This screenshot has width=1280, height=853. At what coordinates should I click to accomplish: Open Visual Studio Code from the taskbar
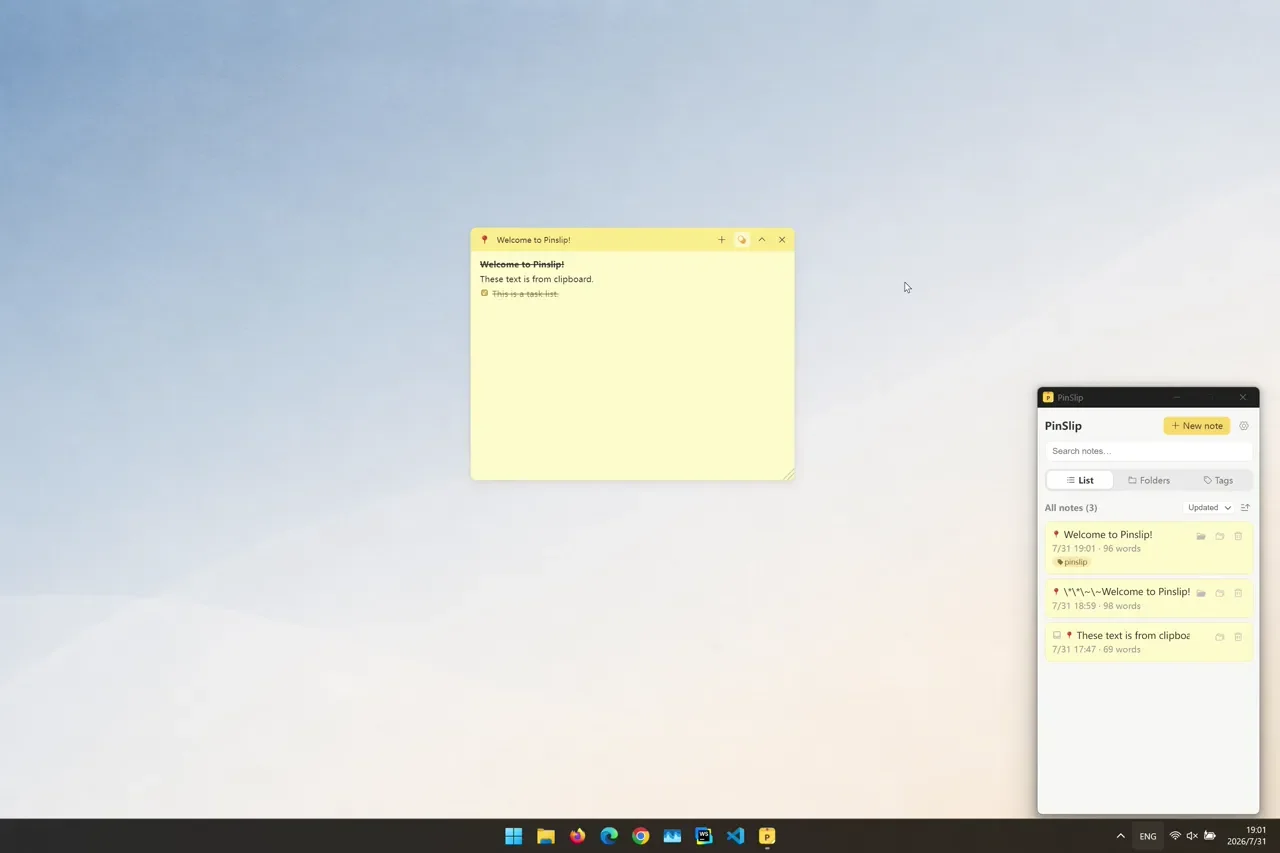736,836
